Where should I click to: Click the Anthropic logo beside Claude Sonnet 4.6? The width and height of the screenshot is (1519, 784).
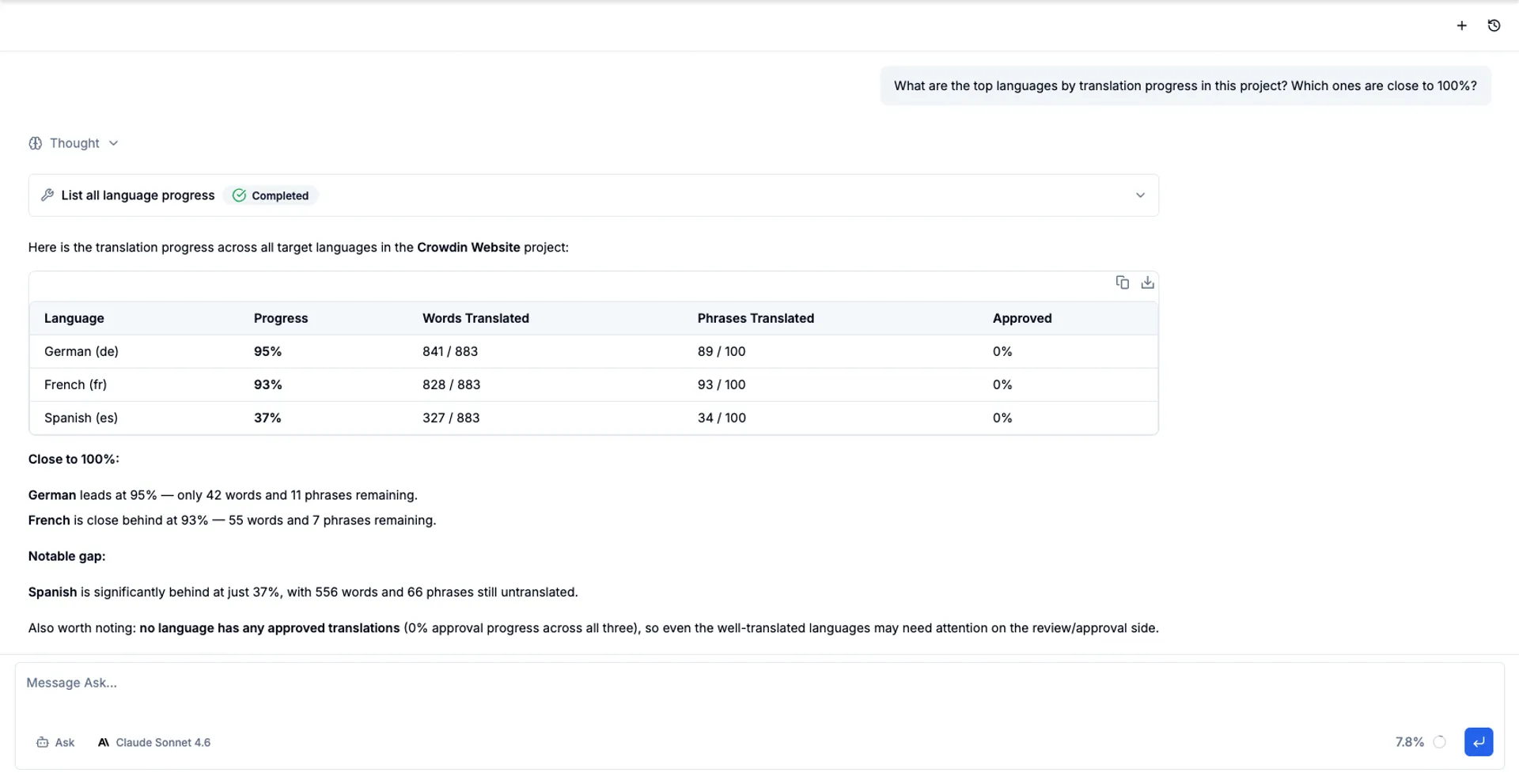(103, 742)
